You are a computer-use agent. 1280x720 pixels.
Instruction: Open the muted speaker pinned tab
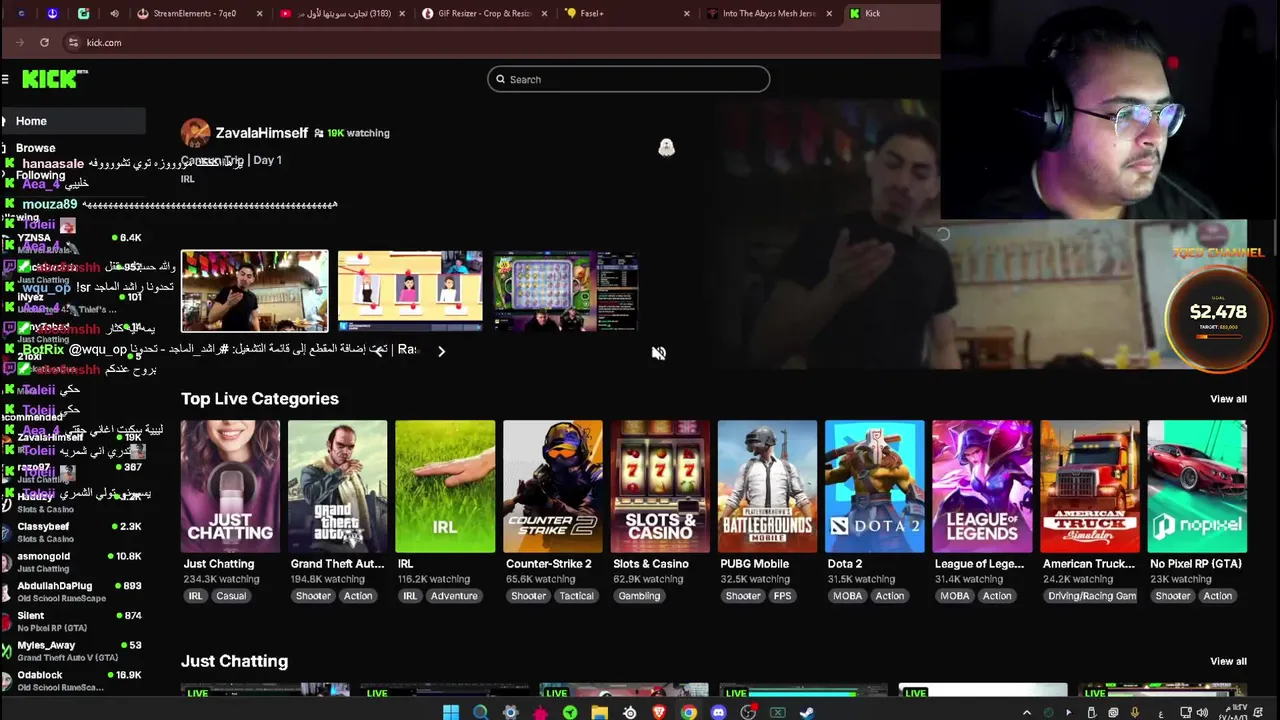coord(114,14)
